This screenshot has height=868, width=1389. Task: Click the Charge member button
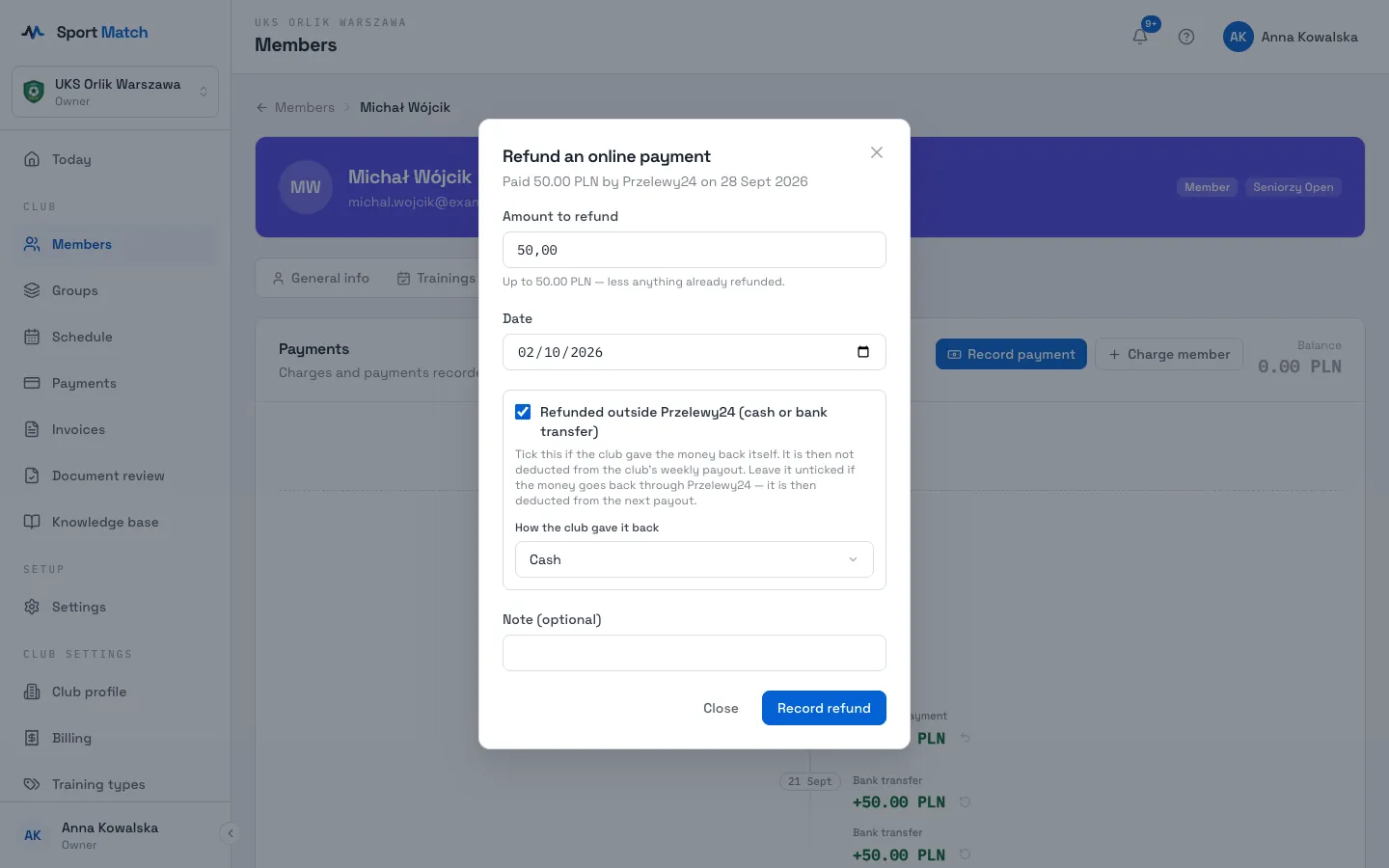point(1169,354)
